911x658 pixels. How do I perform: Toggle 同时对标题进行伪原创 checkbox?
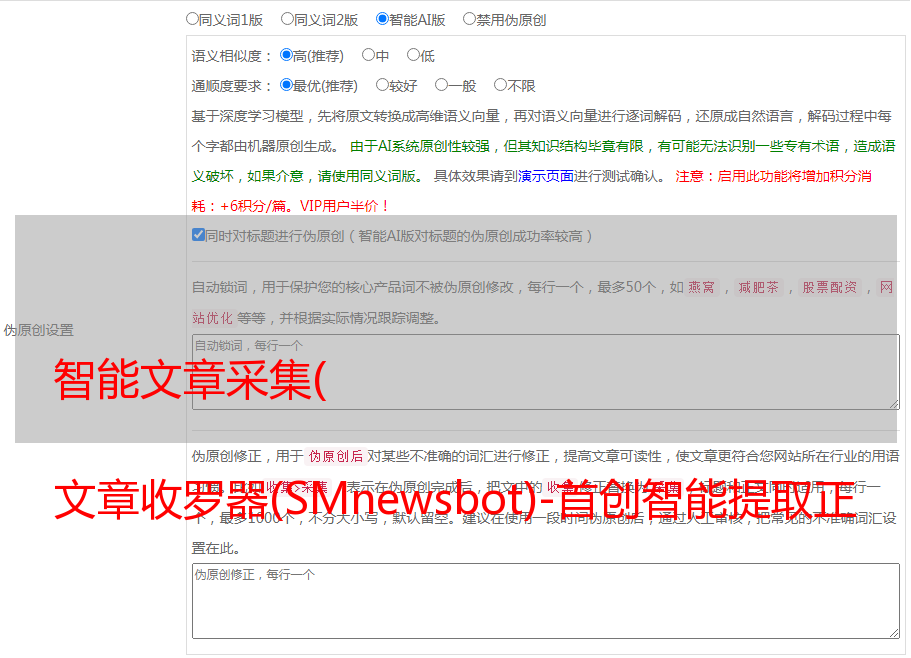click(x=198, y=235)
